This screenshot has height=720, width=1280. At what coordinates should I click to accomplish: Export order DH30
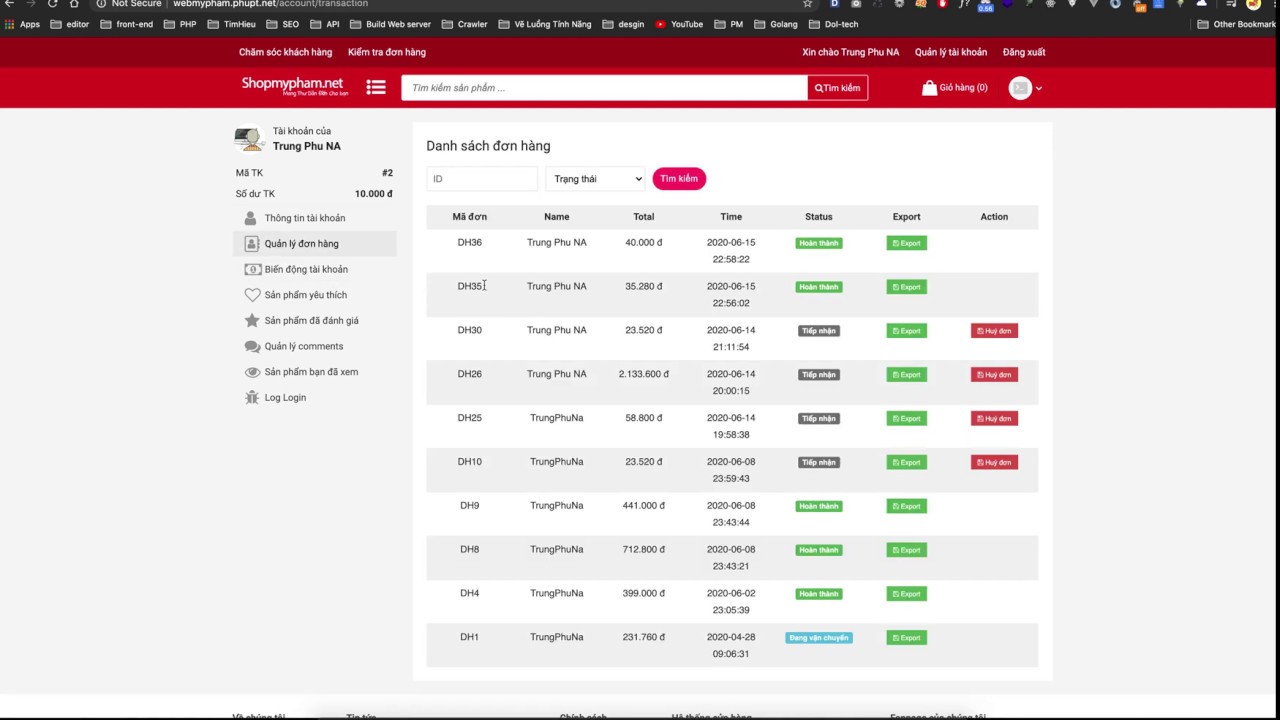click(906, 331)
